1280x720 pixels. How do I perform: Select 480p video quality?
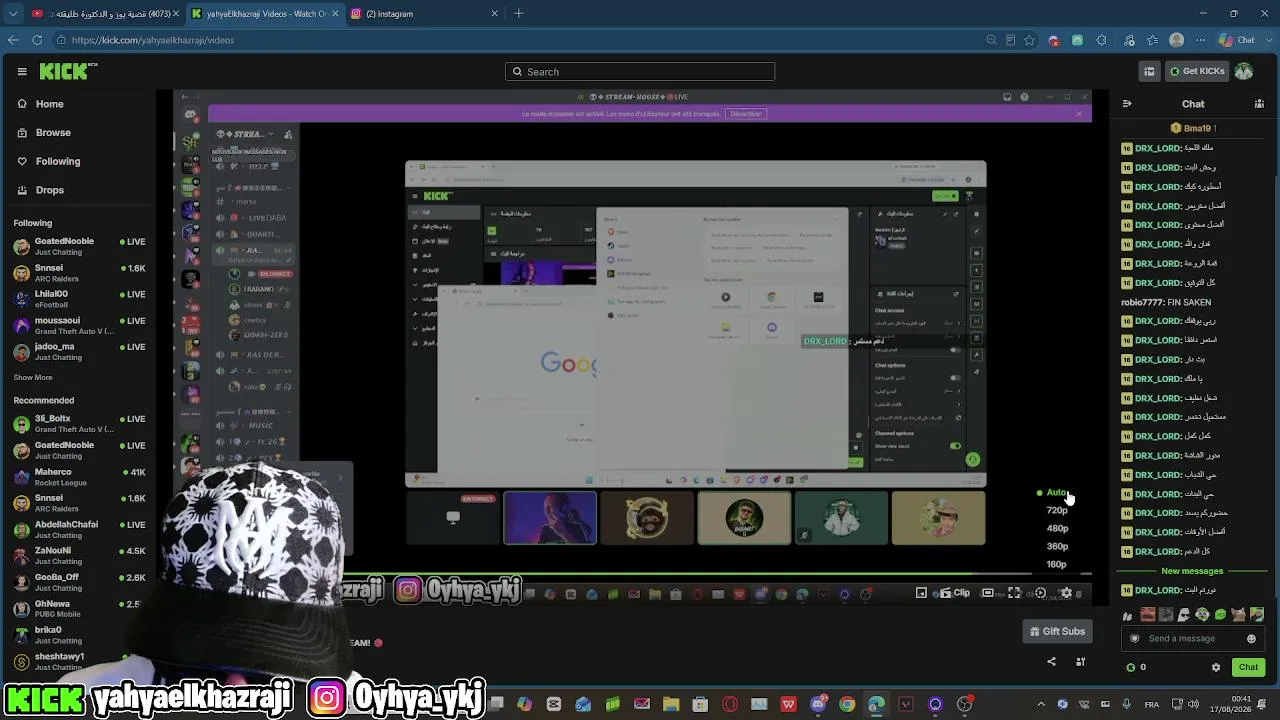point(1057,529)
